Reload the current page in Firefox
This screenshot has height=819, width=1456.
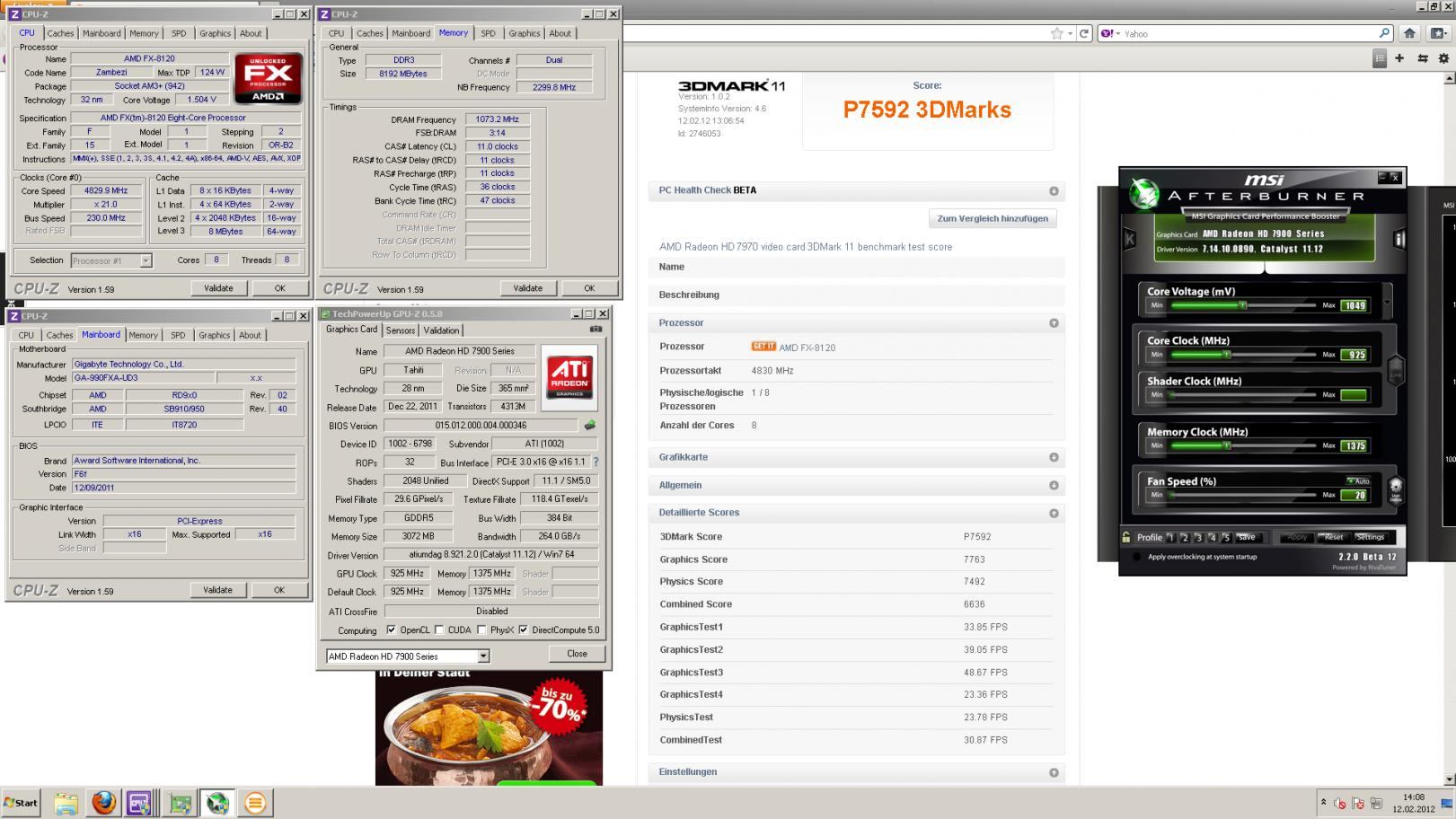pos(1084,33)
